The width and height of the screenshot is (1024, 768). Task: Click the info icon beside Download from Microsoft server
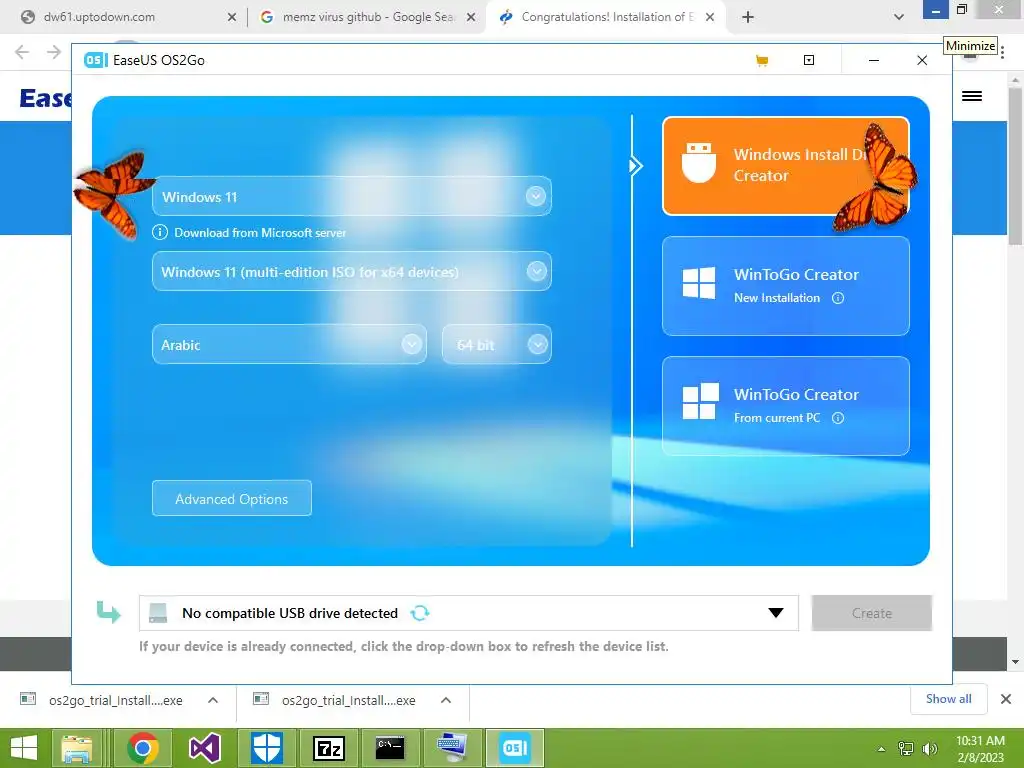(159, 232)
